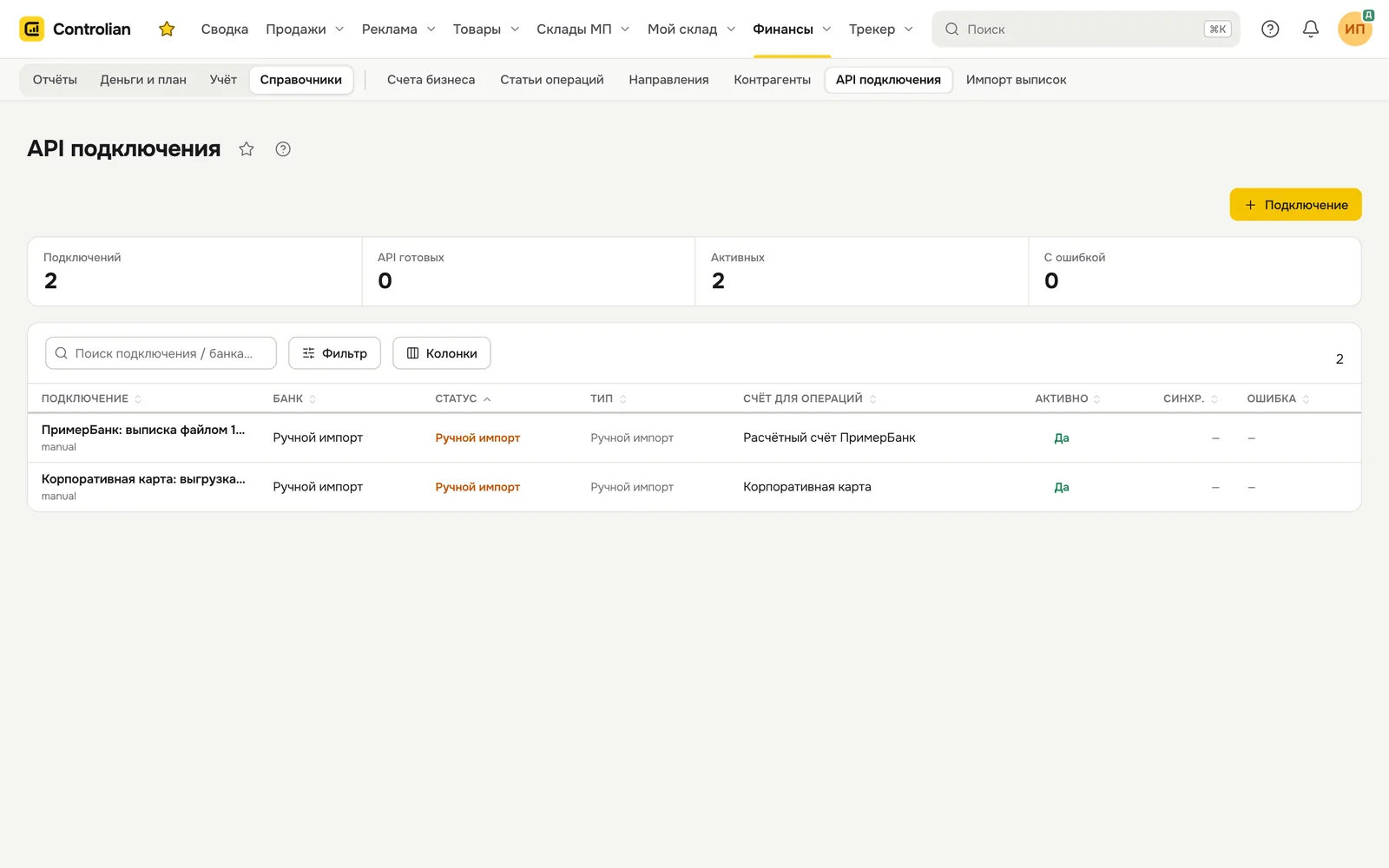This screenshot has width=1389, height=868.
Task: Sort by Счёт для операций column
Action: [x=810, y=398]
